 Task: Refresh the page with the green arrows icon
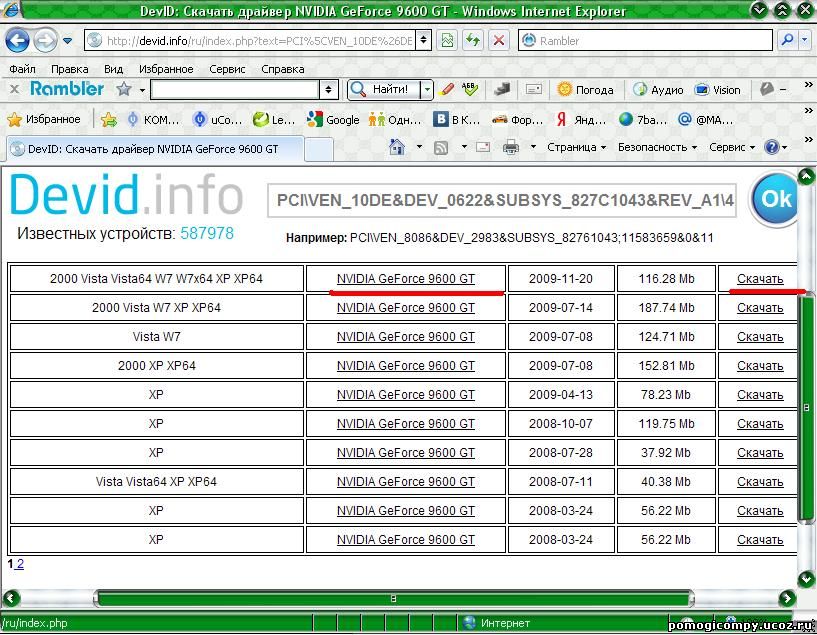click(x=473, y=40)
